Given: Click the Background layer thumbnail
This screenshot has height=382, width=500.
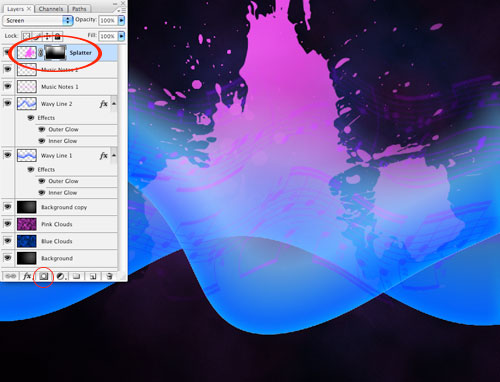Looking at the screenshot, I should [x=27, y=258].
